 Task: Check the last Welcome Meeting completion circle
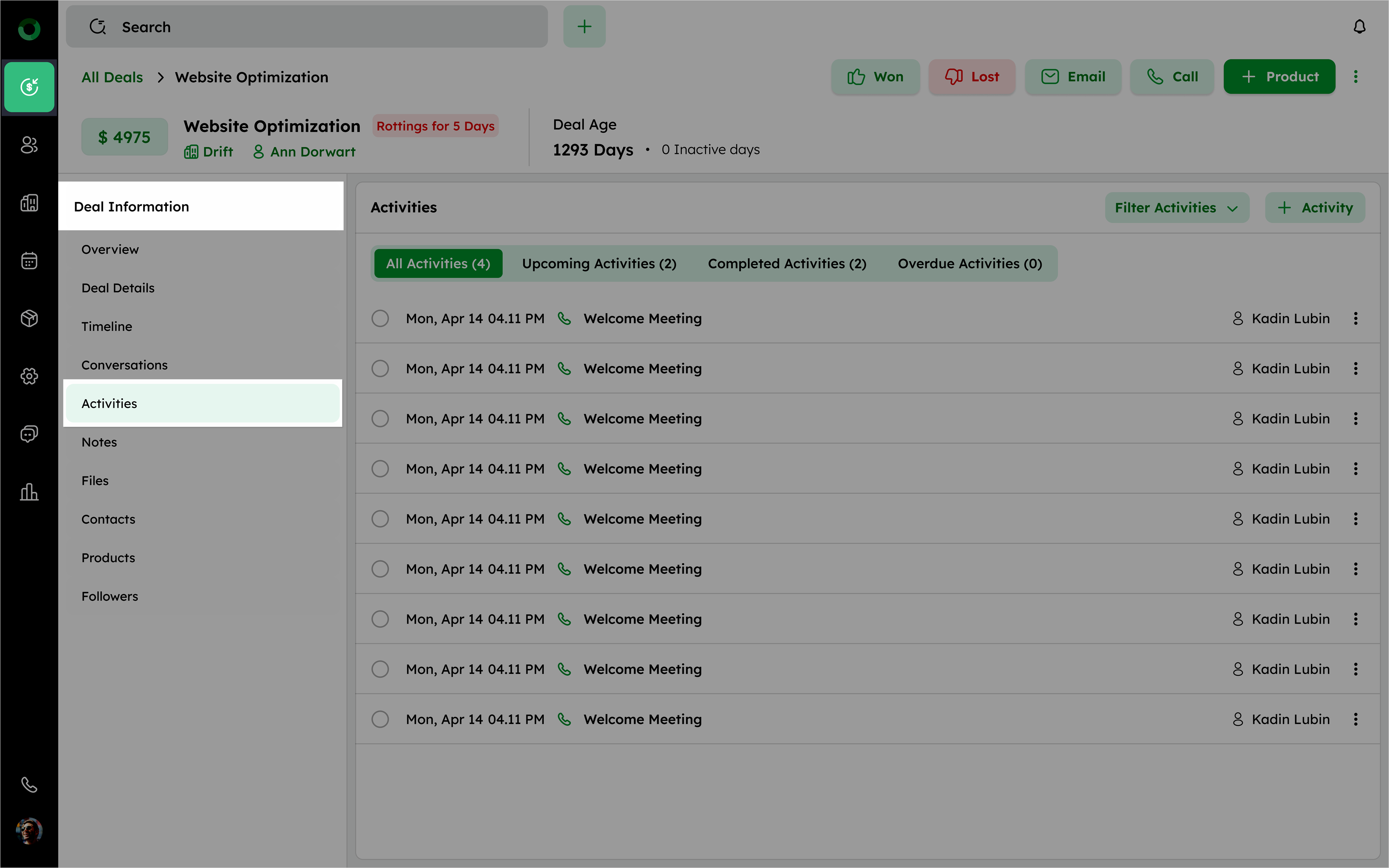tap(380, 719)
